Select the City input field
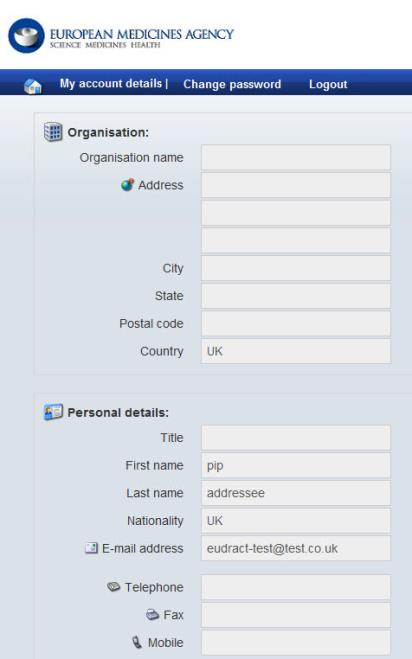Image resolution: width=412 pixels, height=659 pixels. [296, 268]
